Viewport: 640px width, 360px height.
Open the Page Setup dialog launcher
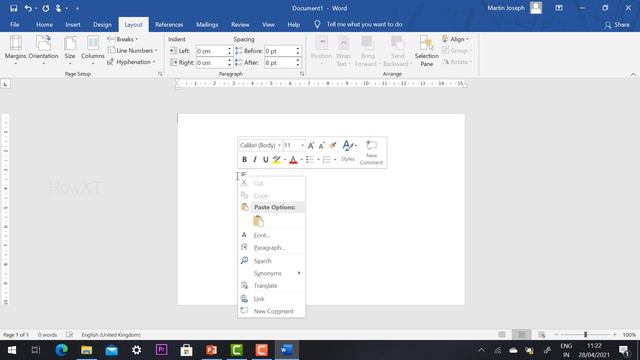[160, 74]
